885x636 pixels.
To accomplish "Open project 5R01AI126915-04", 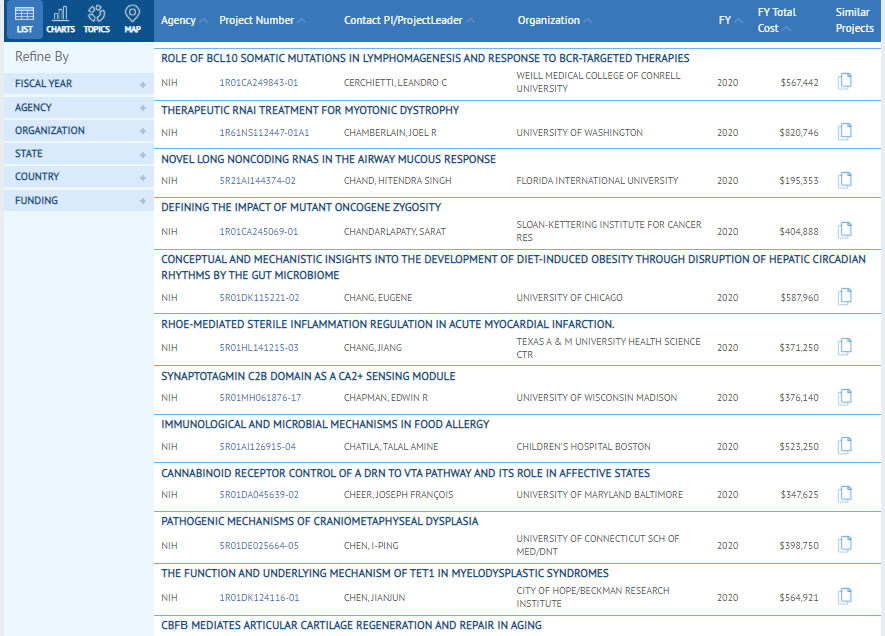I will click(x=257, y=446).
